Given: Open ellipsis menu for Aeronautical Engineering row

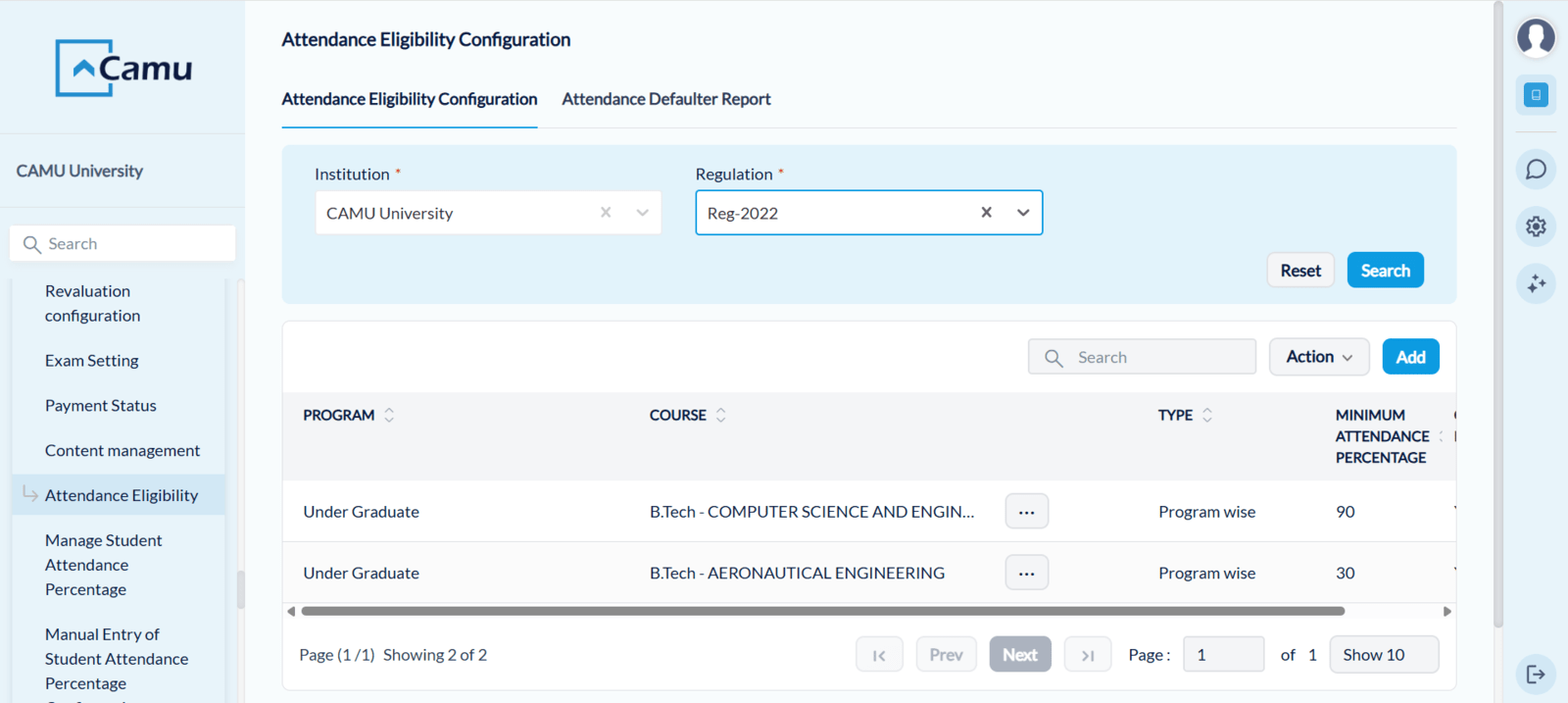Looking at the screenshot, I should (x=1027, y=574).
